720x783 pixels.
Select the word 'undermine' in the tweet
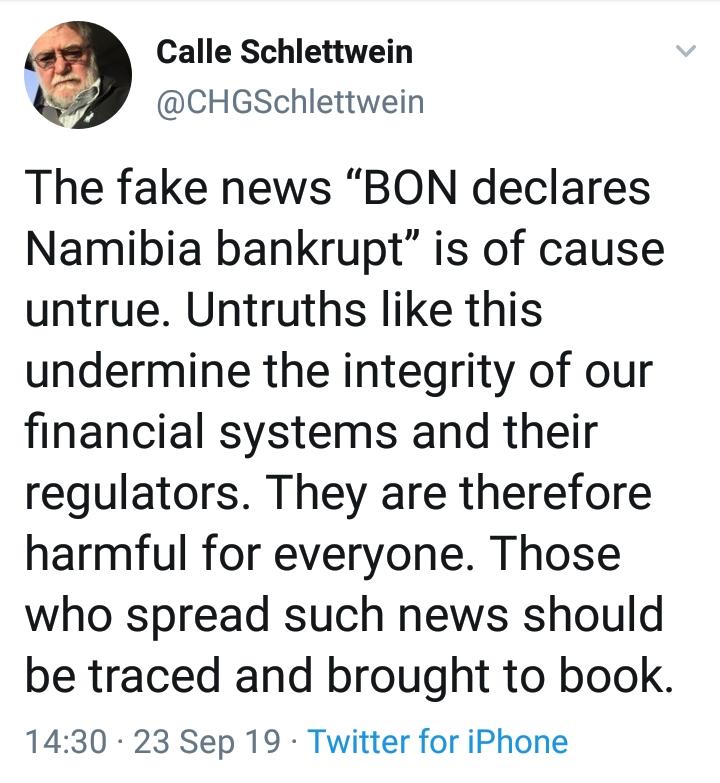coord(138,371)
